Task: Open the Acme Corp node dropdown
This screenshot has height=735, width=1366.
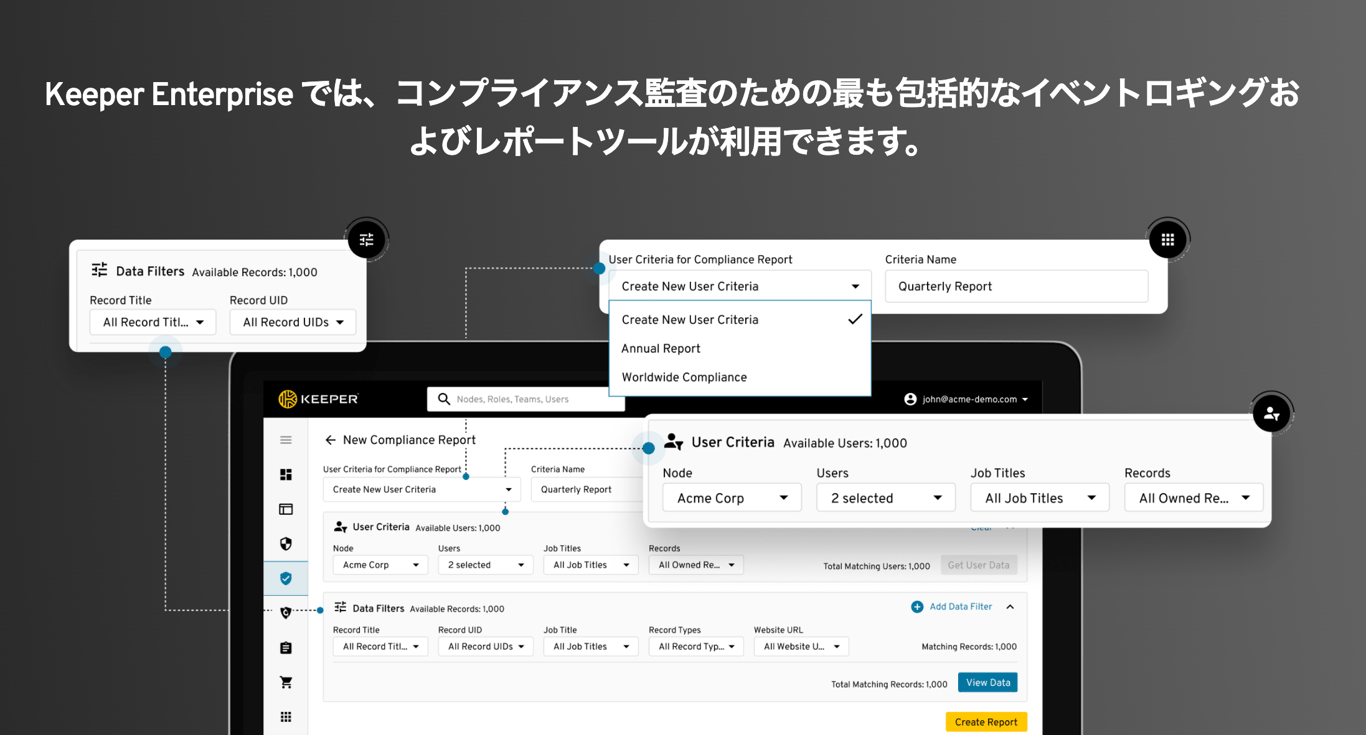Action: (731, 497)
